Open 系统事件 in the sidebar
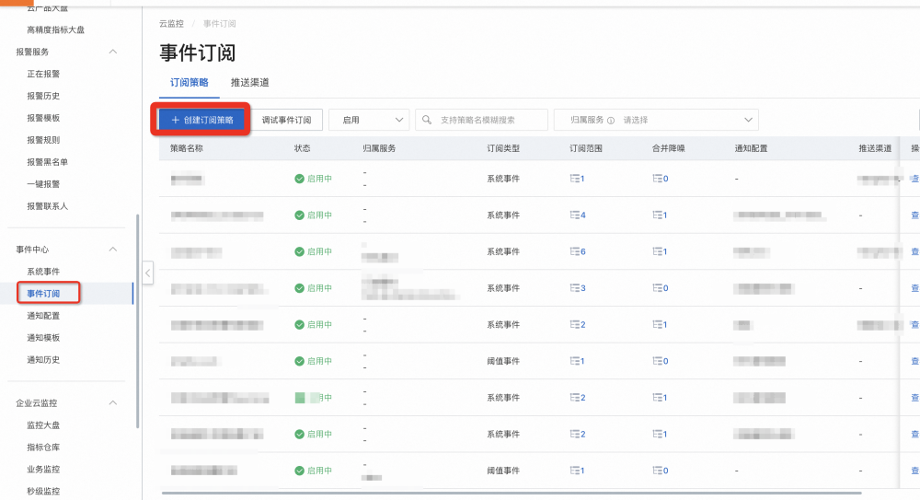Viewport: 920px width, 500px height. (43, 272)
